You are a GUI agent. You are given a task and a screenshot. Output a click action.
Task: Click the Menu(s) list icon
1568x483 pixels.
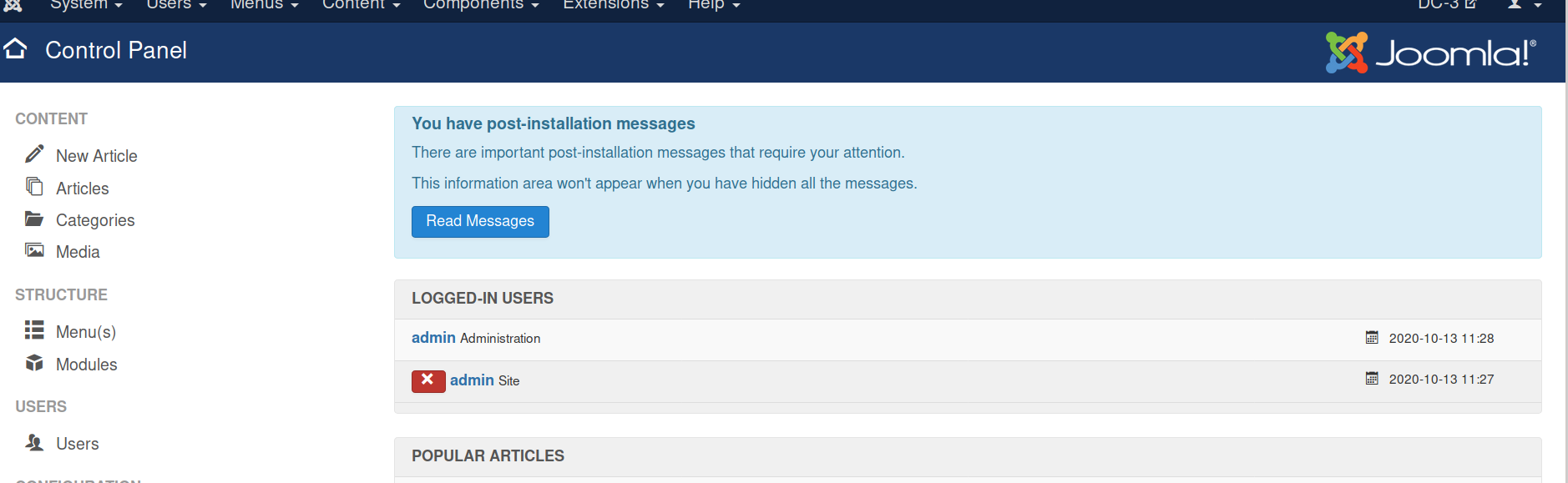(34, 330)
